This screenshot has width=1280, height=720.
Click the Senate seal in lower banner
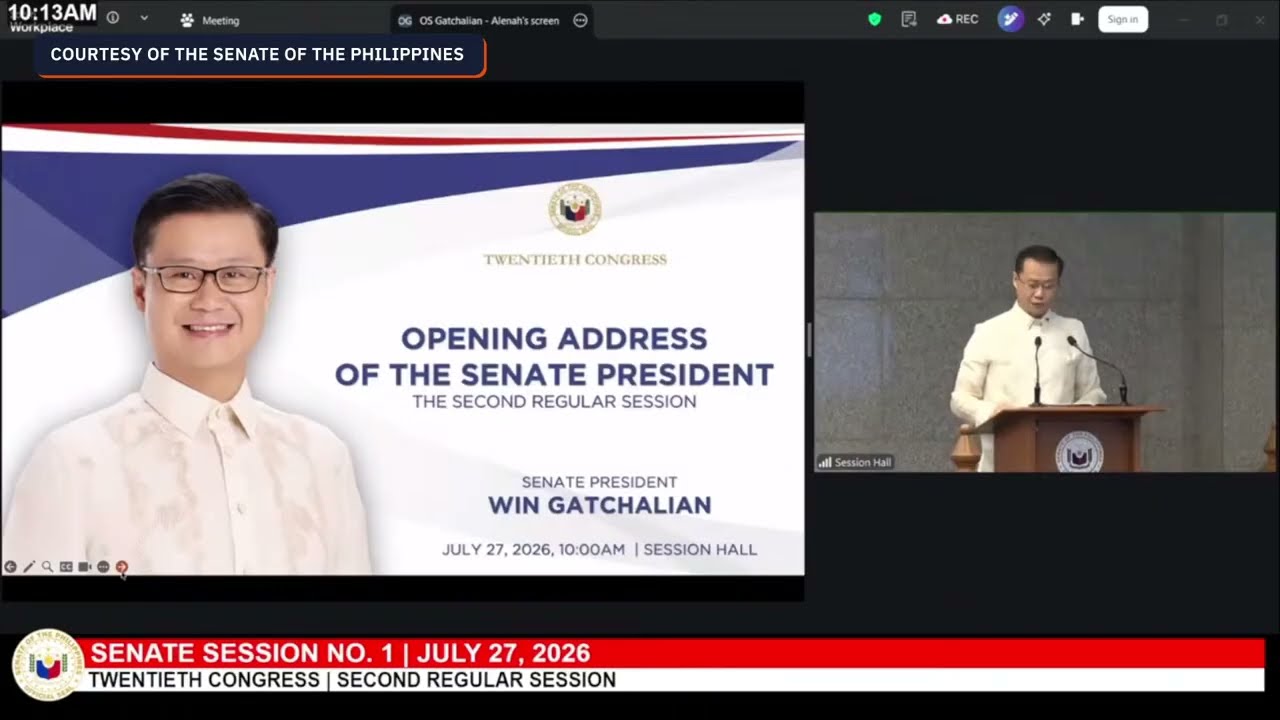point(47,665)
